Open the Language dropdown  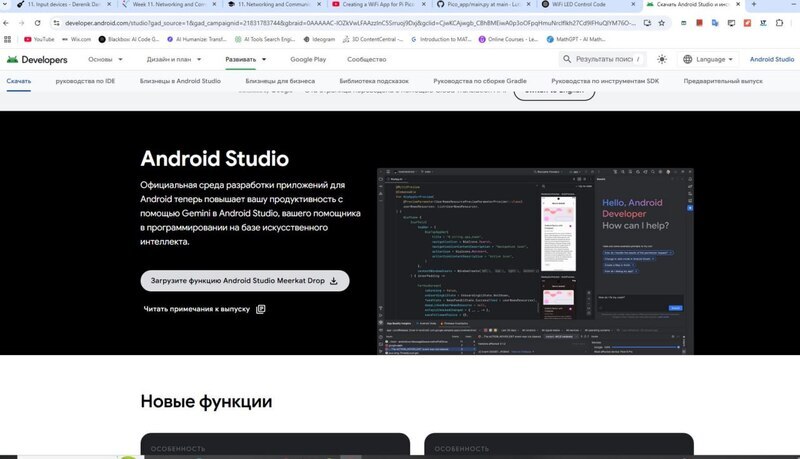[x=708, y=59]
